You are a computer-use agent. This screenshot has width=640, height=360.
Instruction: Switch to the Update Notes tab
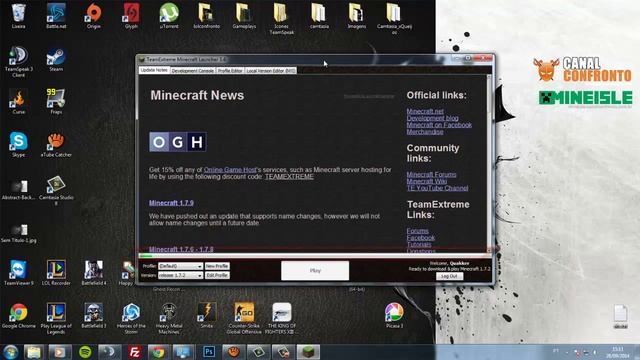pos(154,70)
